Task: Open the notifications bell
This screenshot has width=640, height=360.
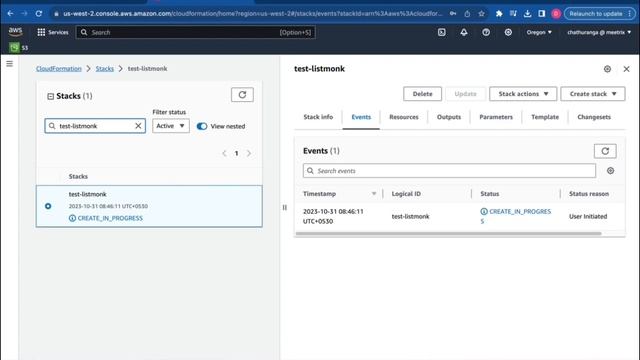Action: [464, 32]
